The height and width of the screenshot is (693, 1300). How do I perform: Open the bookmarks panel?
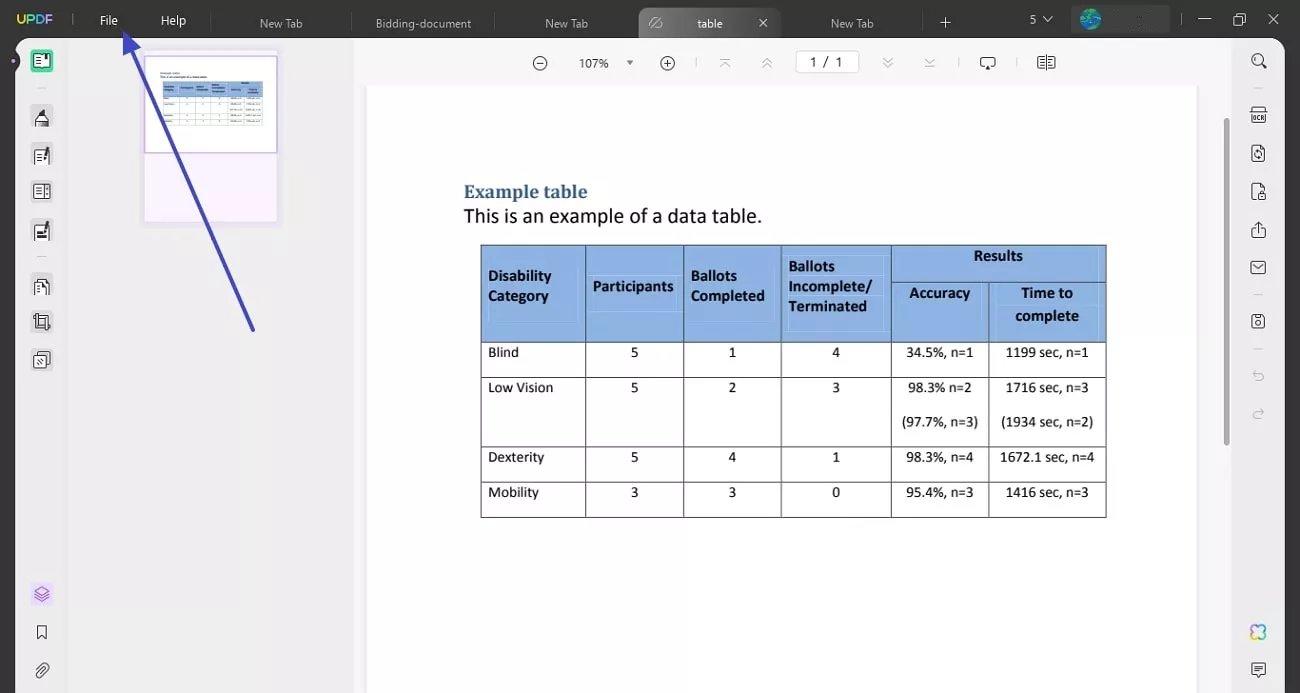[41, 632]
